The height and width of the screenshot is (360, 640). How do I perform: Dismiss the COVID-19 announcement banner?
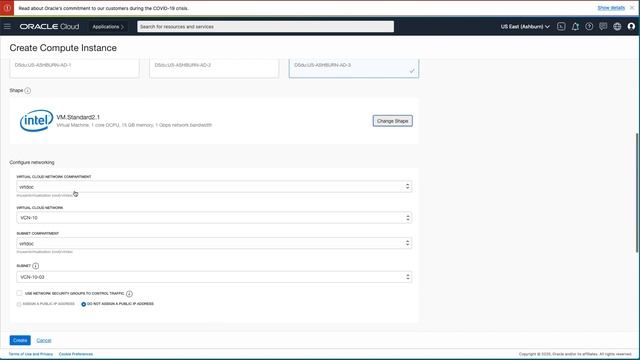coord(632,8)
